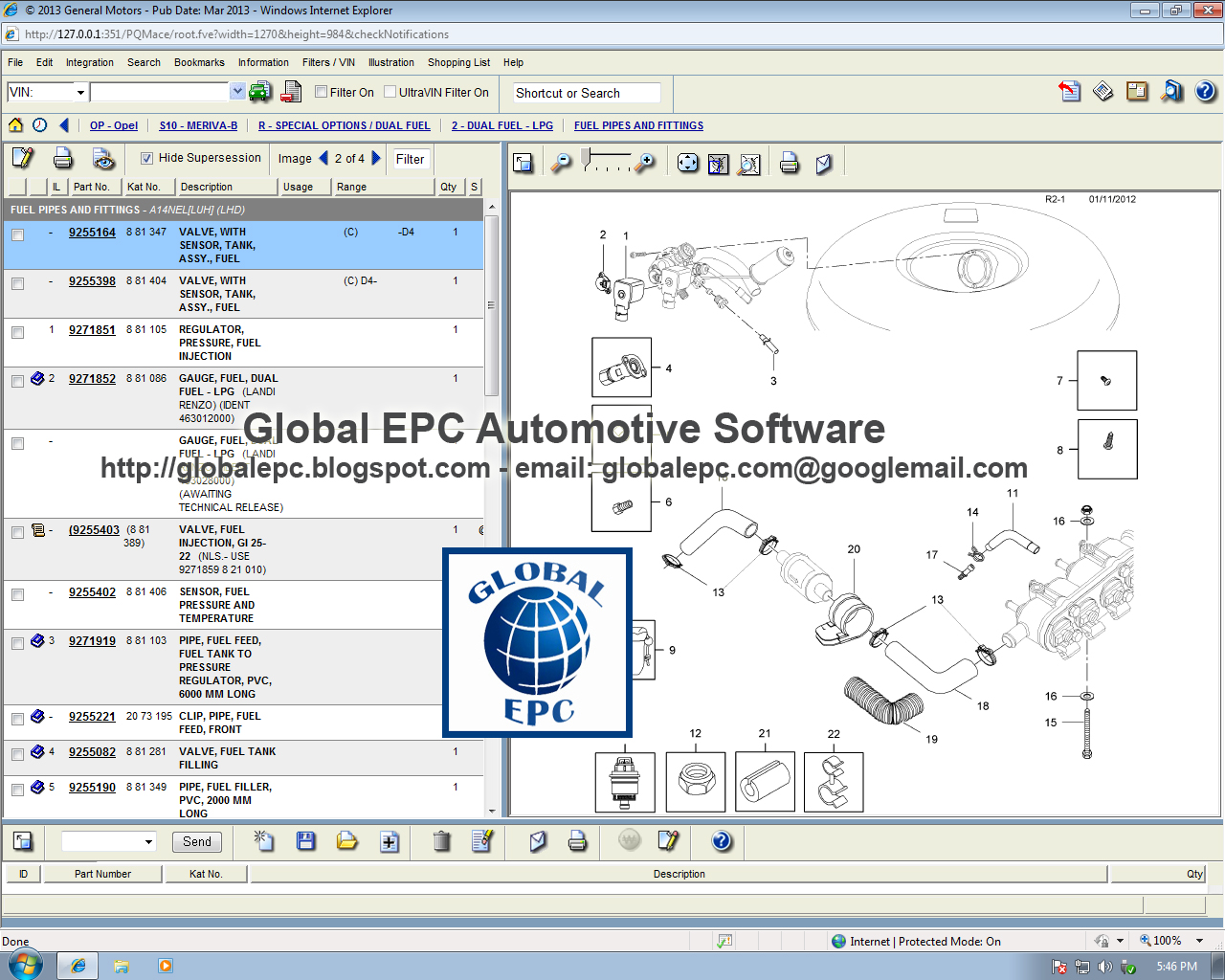Open part number 9271851 link
The width and height of the screenshot is (1225, 980).
pos(92,329)
